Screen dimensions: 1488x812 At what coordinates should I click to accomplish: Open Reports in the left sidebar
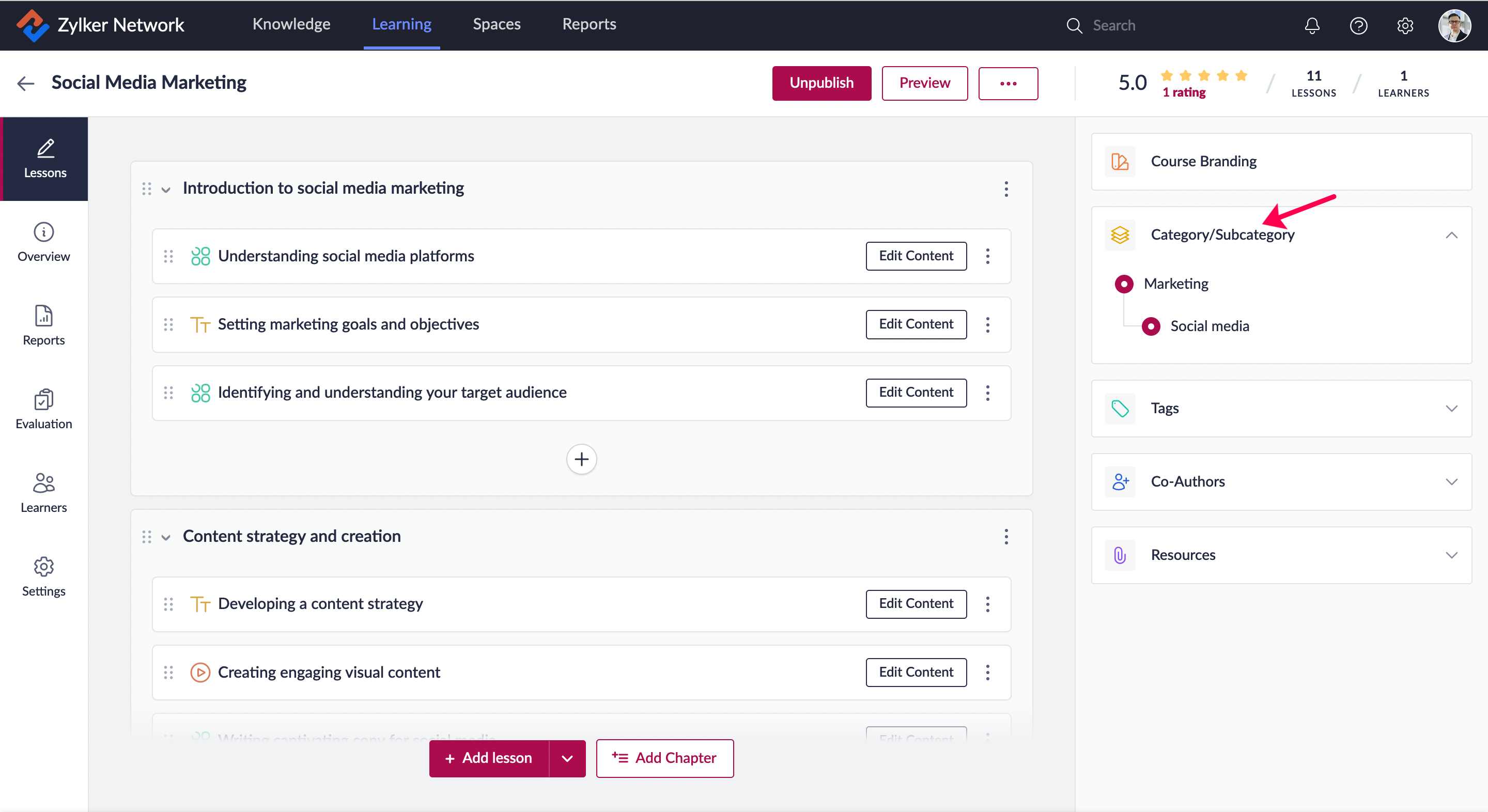click(x=44, y=326)
